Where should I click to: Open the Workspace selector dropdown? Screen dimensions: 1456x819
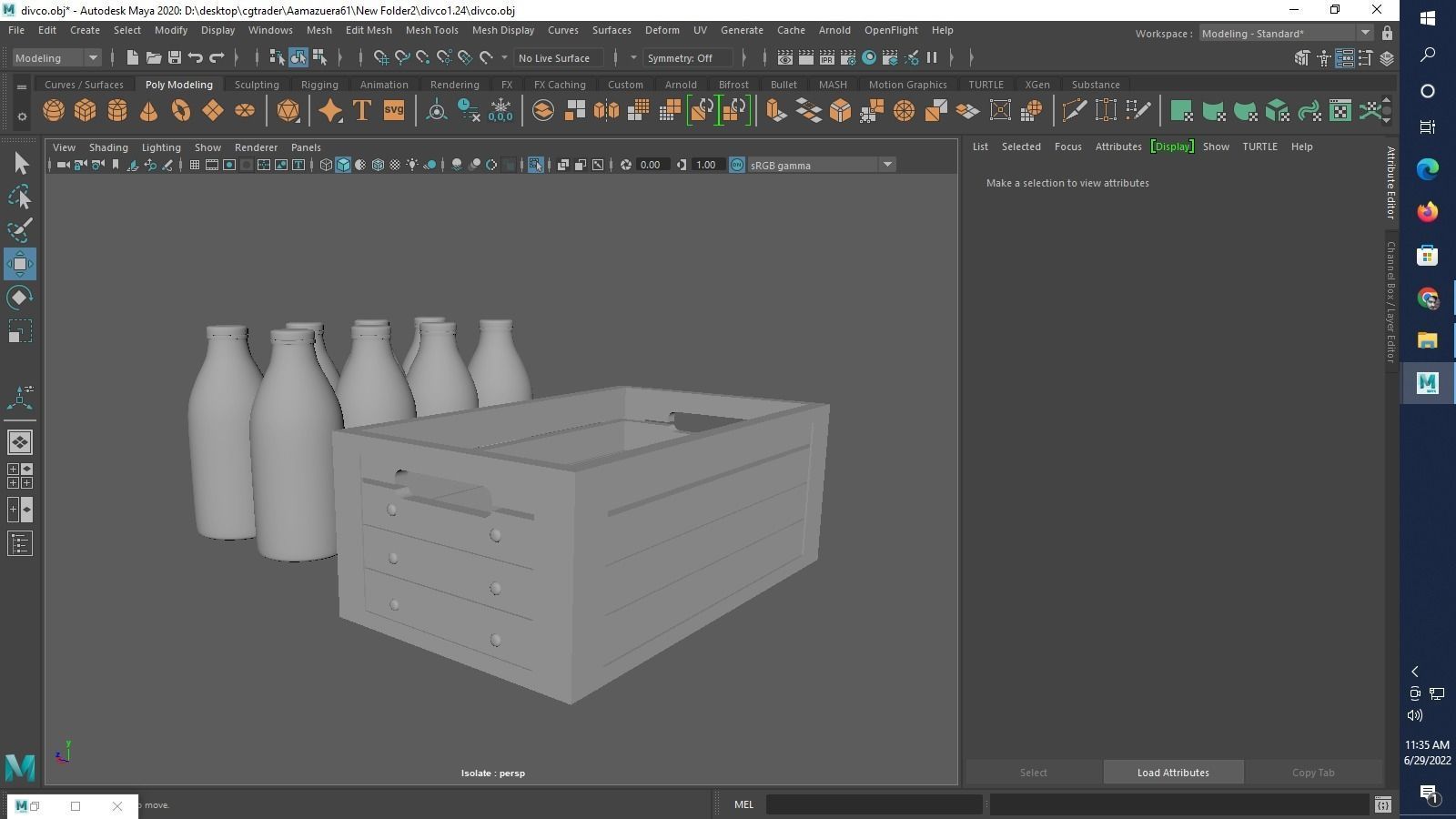pyautogui.click(x=1285, y=34)
